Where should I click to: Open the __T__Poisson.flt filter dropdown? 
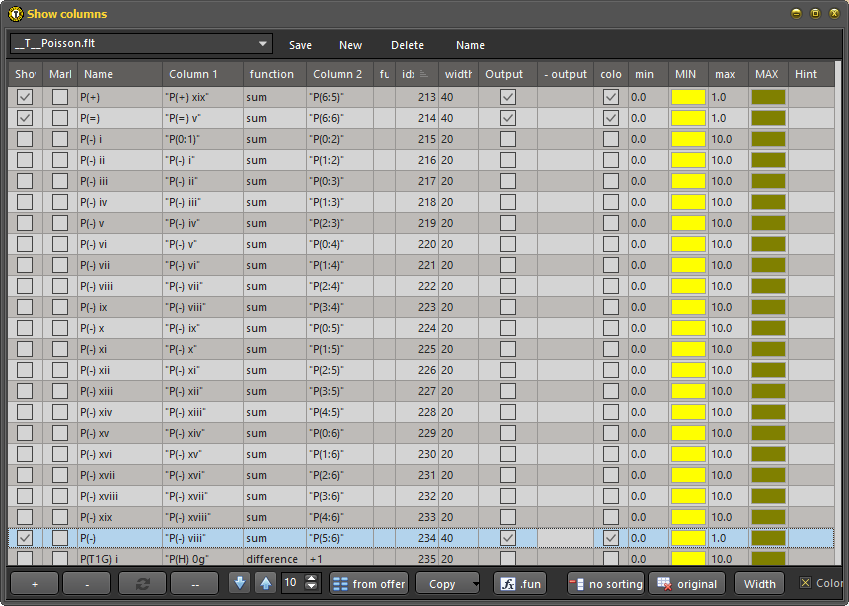(264, 44)
